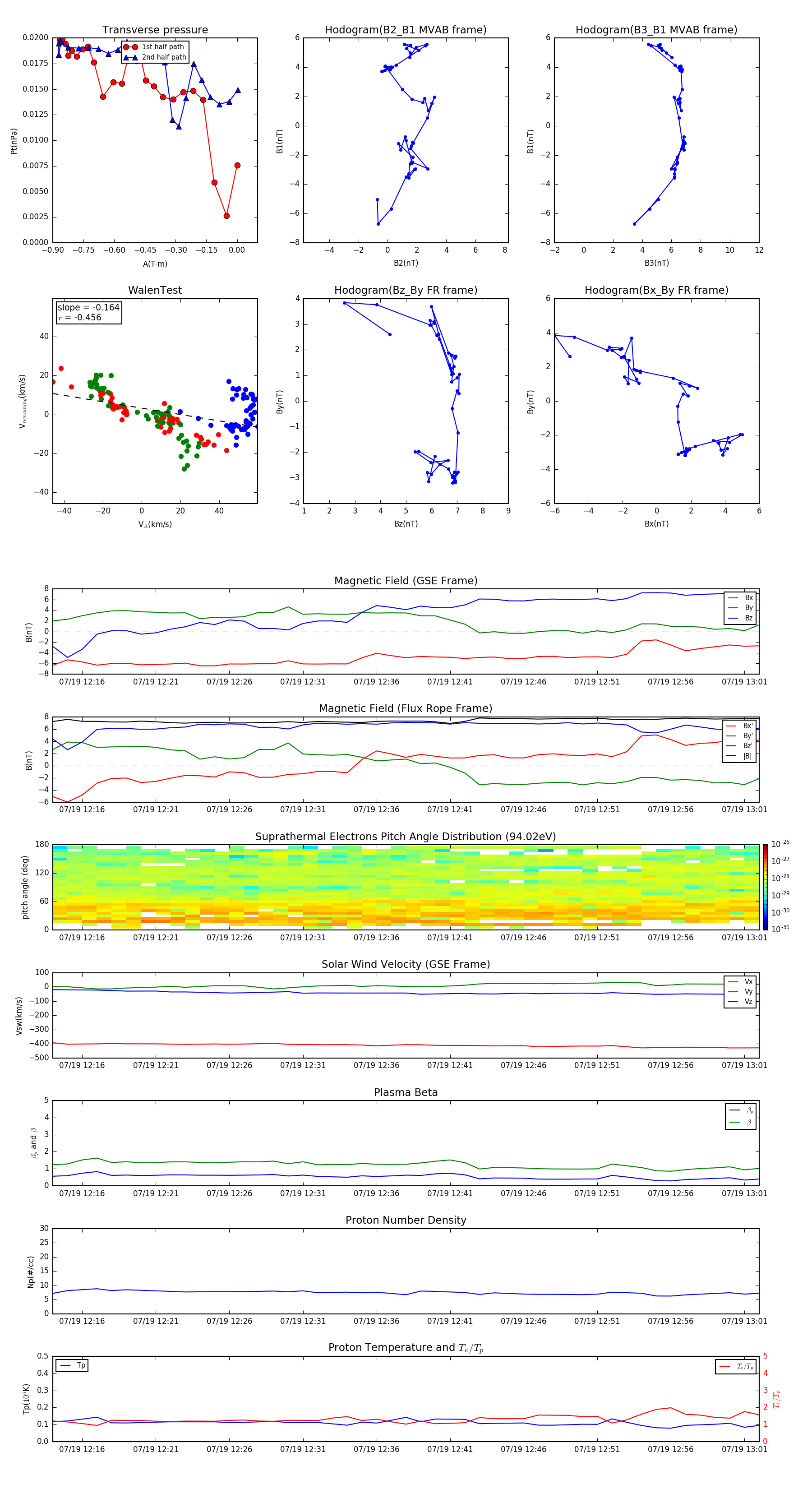Viewport: 812px width, 1489px height.
Task: Click Bz' in the Flux Rope legend
Action: (739, 746)
